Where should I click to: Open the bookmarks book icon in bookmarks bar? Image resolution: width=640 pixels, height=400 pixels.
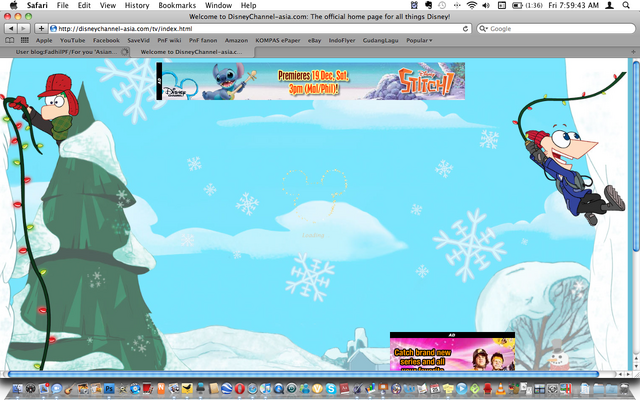point(9,40)
